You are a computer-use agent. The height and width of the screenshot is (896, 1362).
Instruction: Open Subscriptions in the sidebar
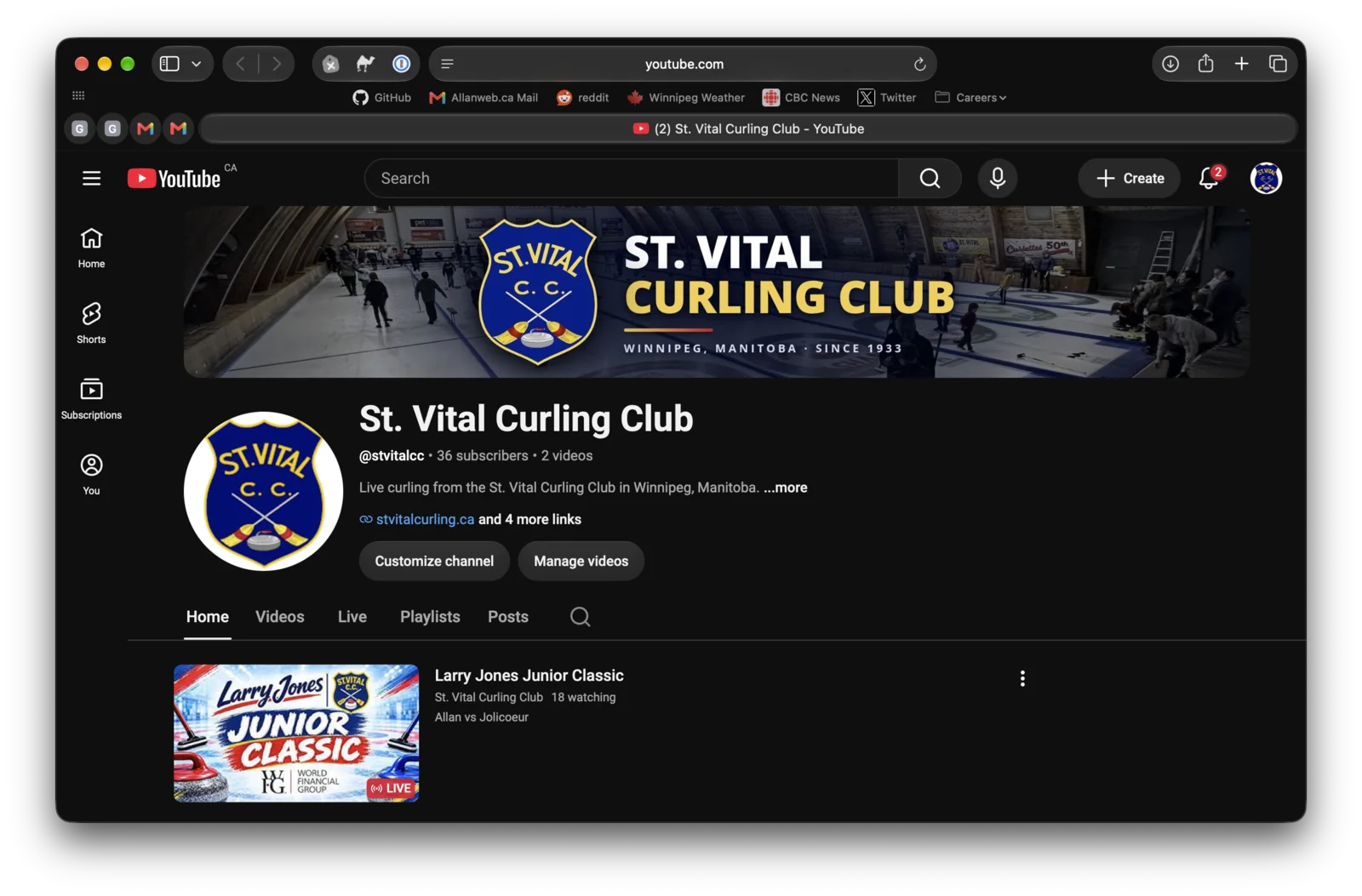tap(91, 398)
